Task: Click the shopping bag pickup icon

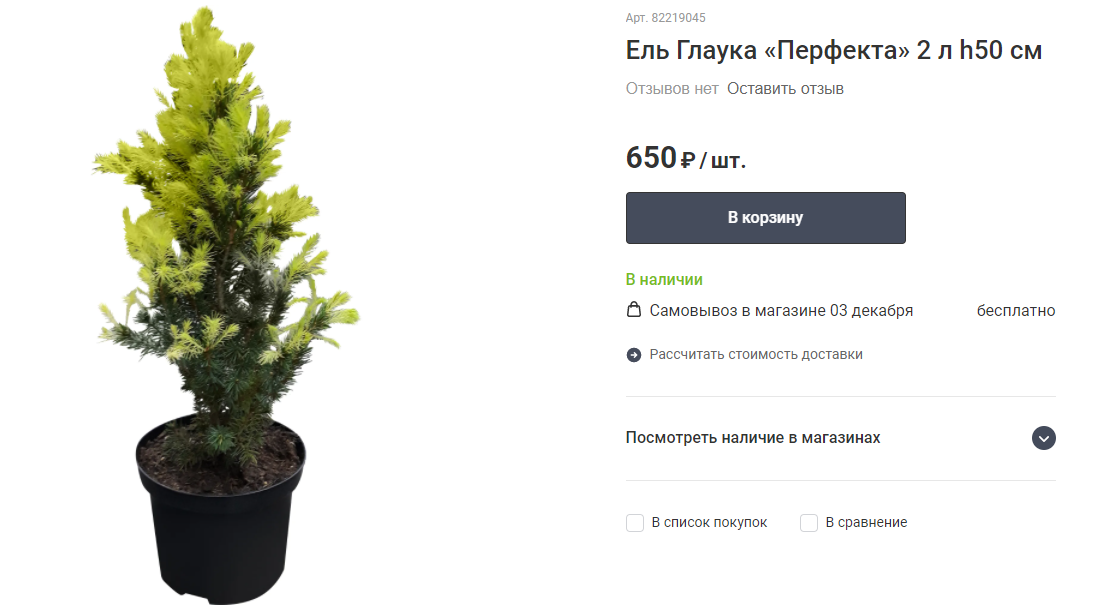Action: (x=634, y=309)
